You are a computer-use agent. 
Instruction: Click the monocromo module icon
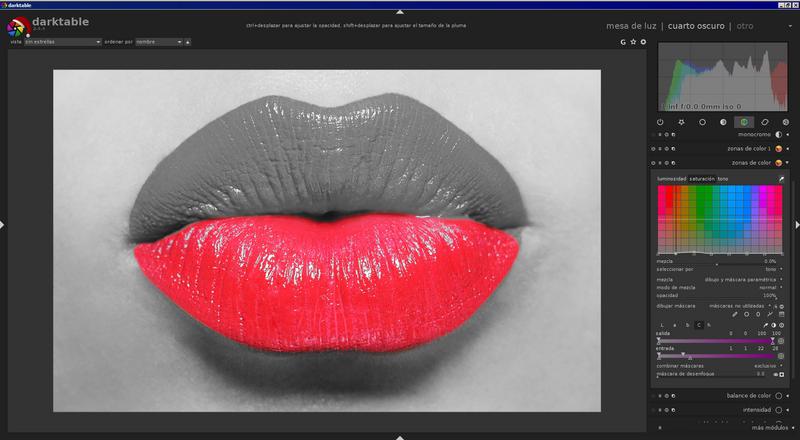pyautogui.click(x=779, y=135)
